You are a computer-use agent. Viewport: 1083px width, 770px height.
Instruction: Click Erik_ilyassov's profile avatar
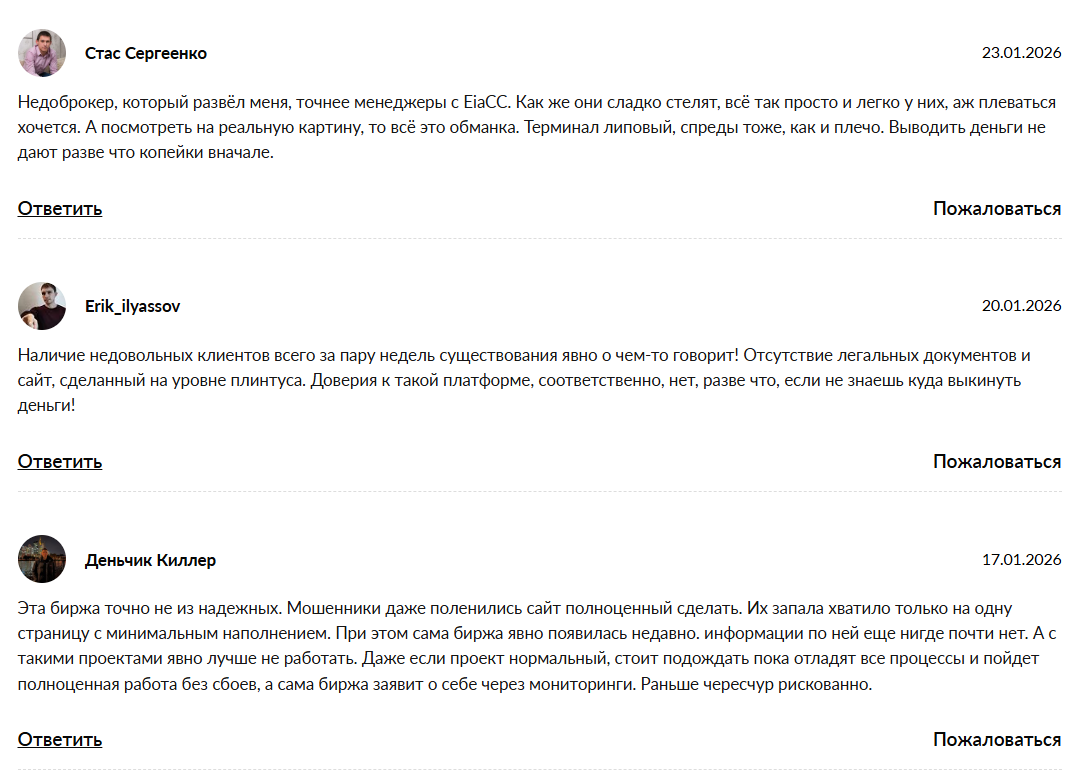(42, 306)
